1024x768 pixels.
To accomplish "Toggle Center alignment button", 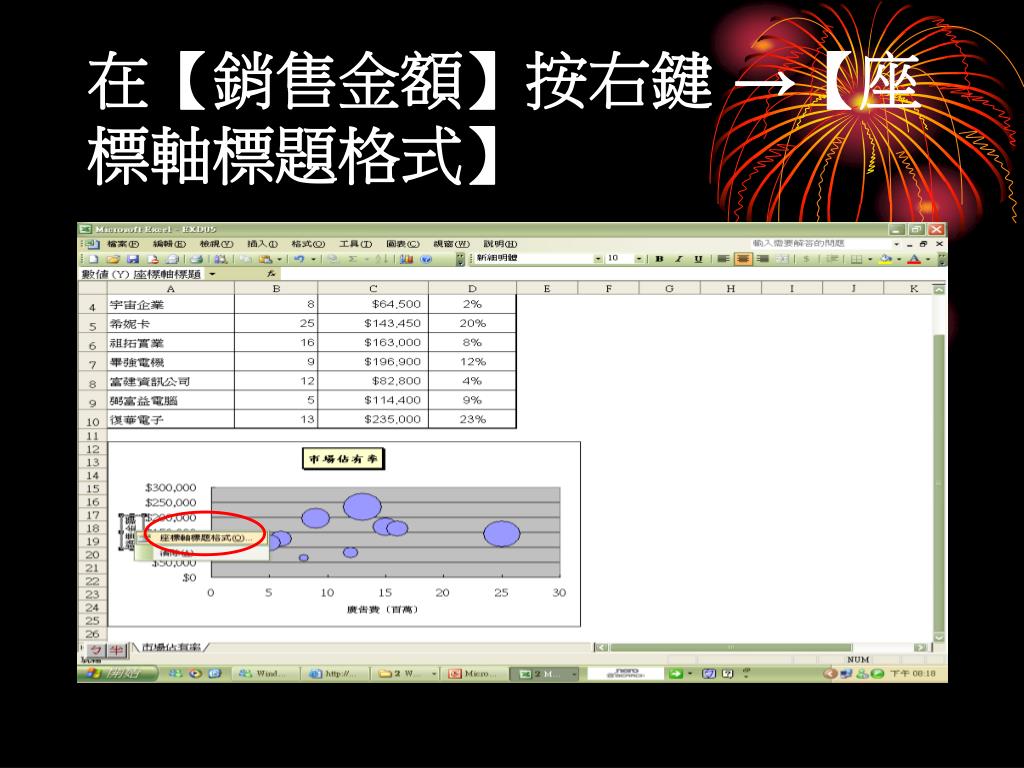I will click(743, 259).
